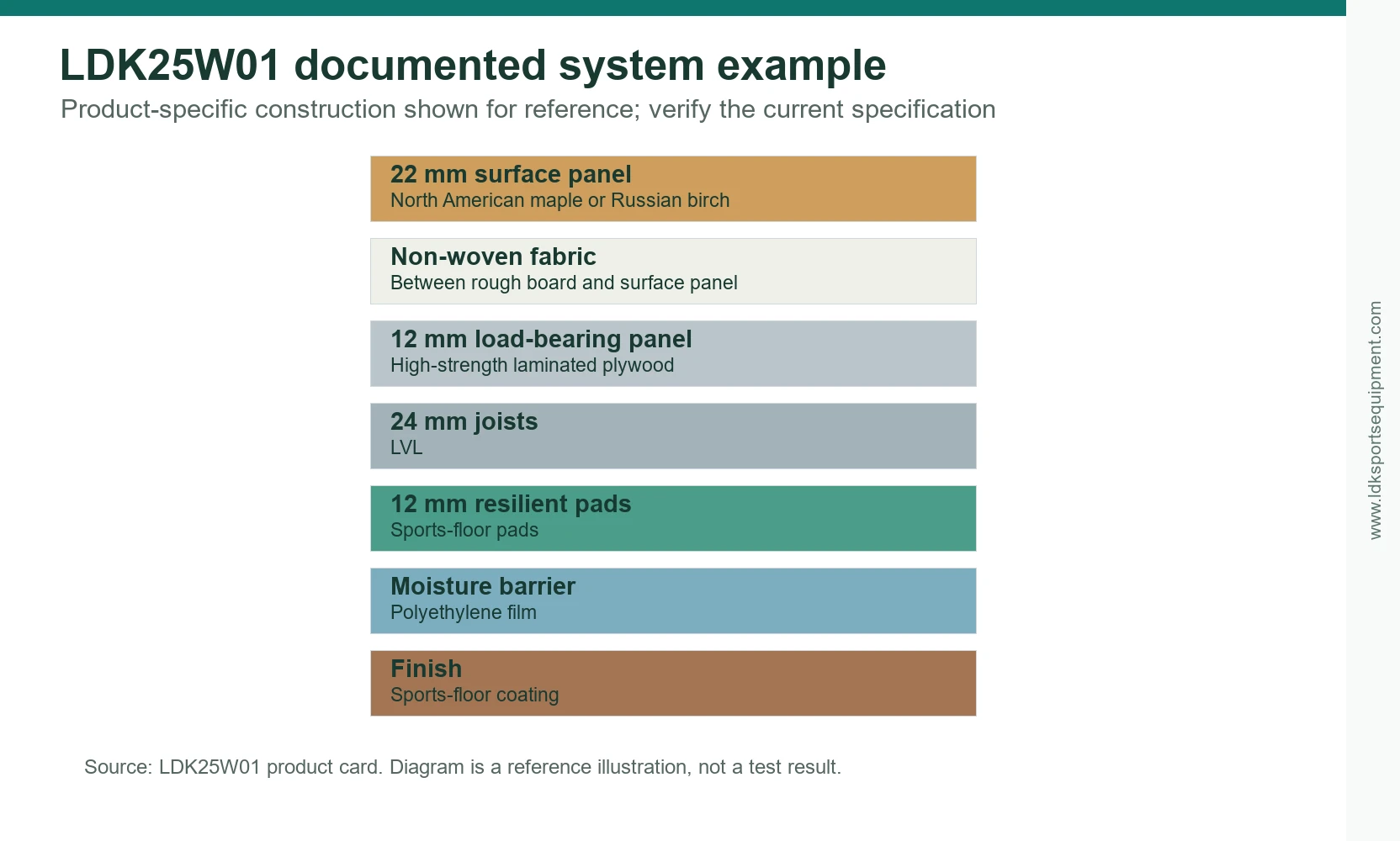Select the subtitle 'Product-specific construction shown for reference'

click(348, 109)
